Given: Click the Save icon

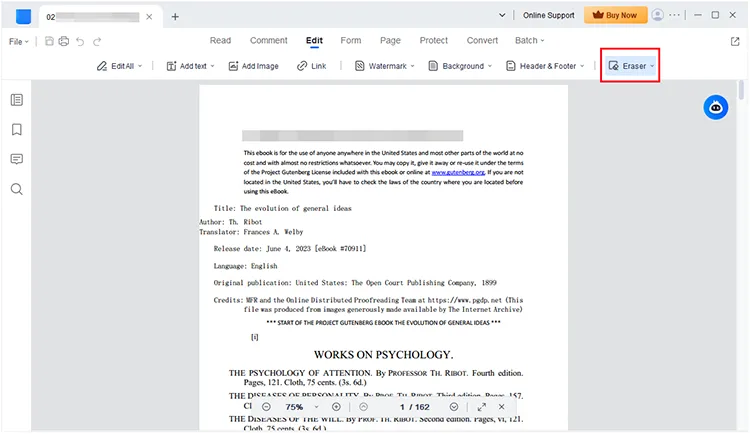Looking at the screenshot, I should 49,41.
